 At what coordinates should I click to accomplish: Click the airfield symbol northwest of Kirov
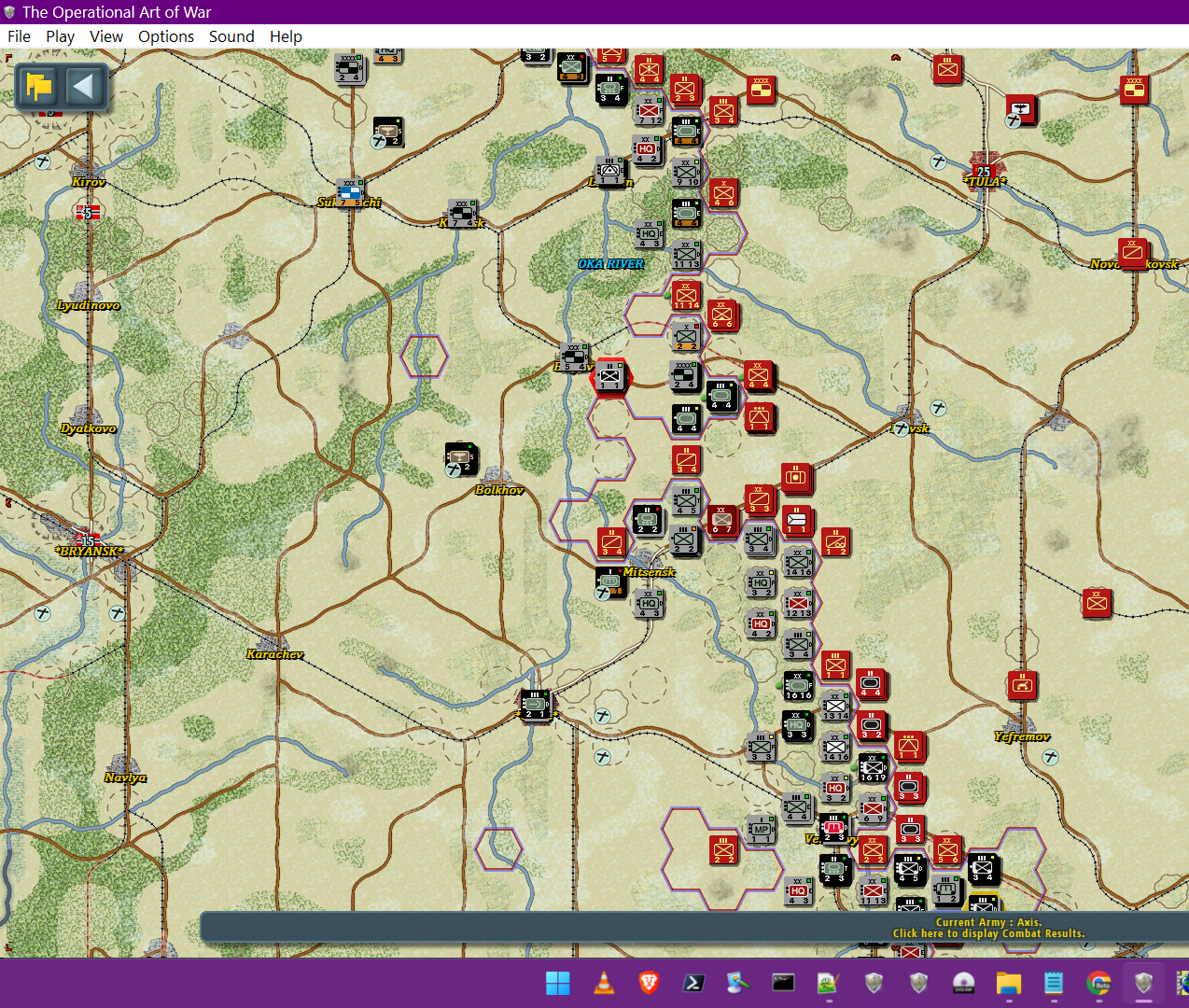click(42, 161)
